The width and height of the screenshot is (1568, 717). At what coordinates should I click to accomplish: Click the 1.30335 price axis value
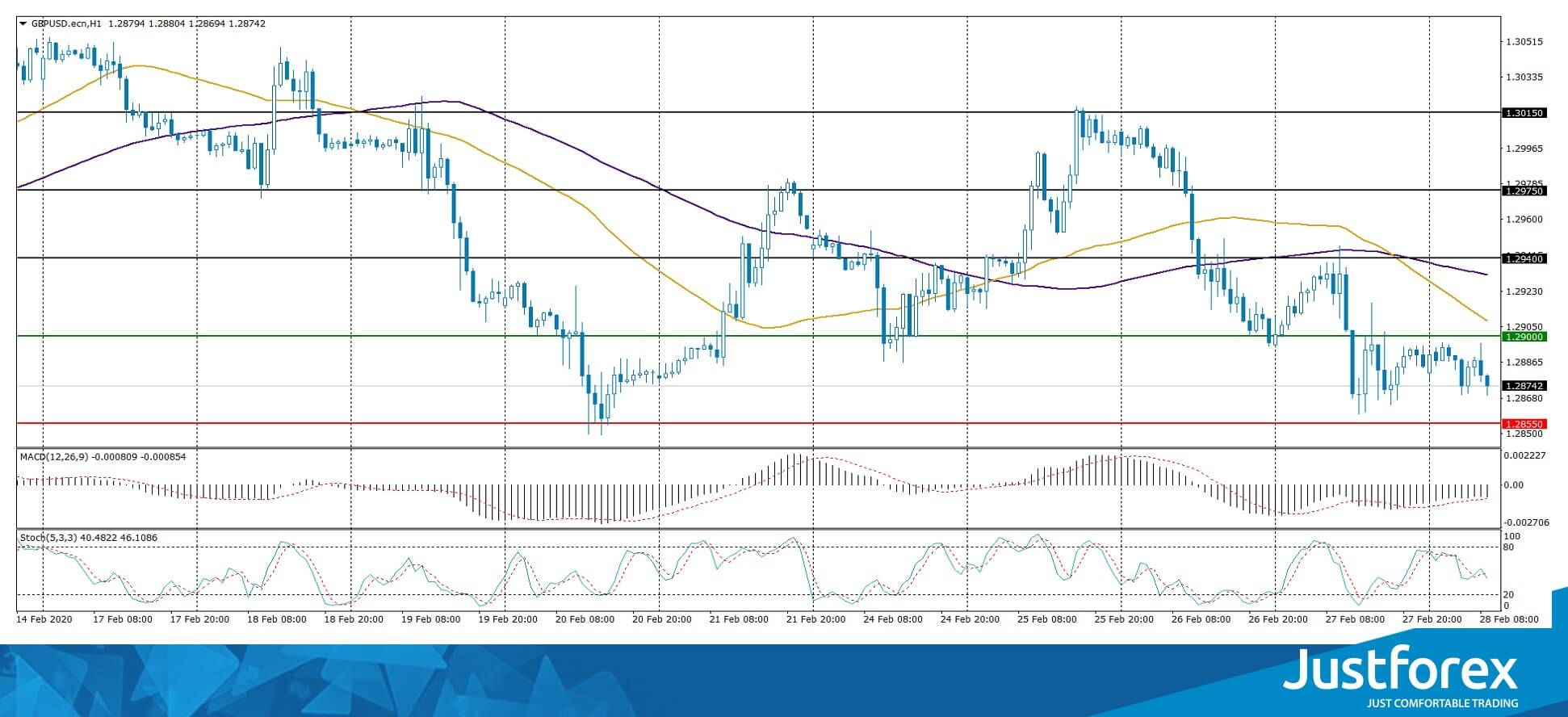1525,78
